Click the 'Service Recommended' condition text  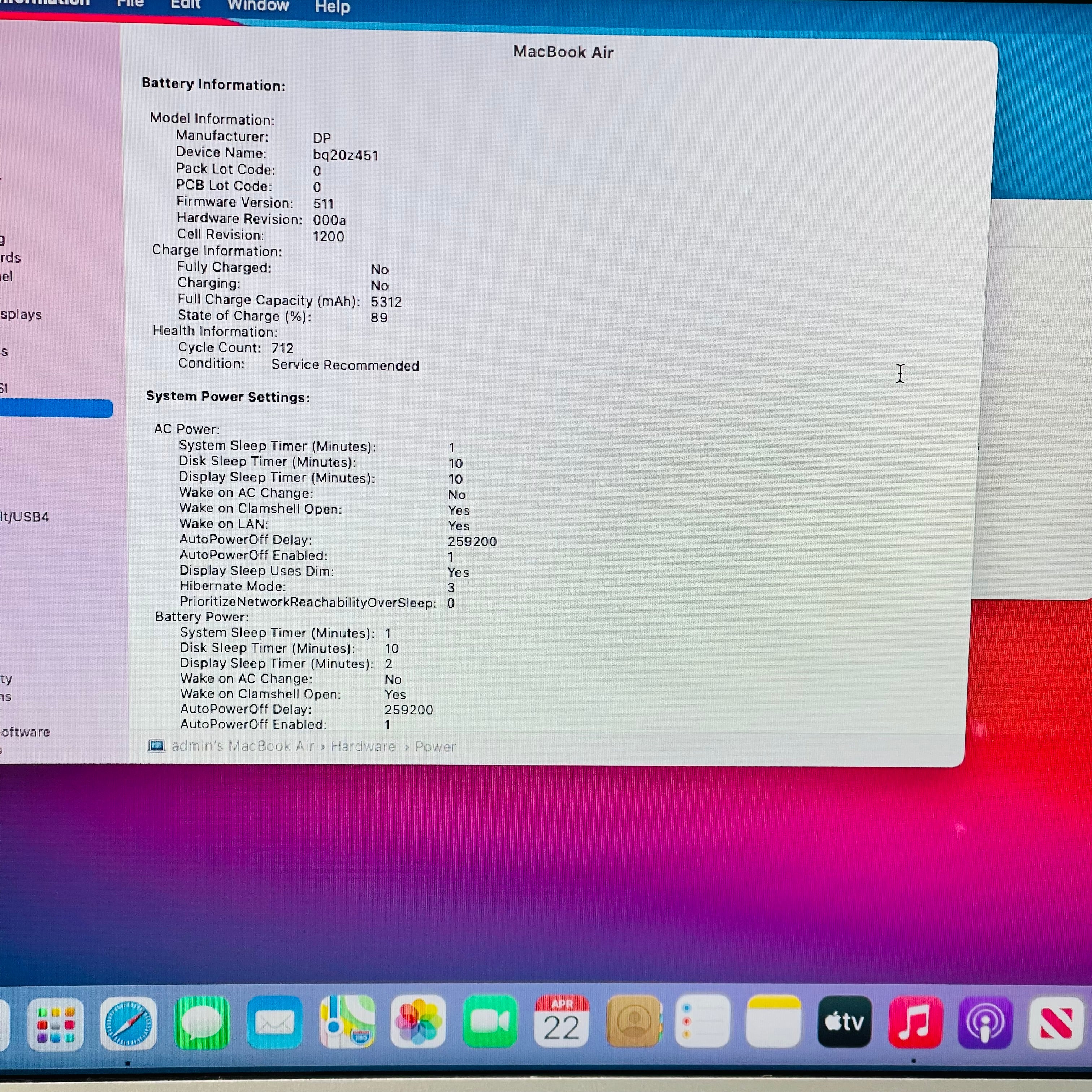[x=345, y=365]
